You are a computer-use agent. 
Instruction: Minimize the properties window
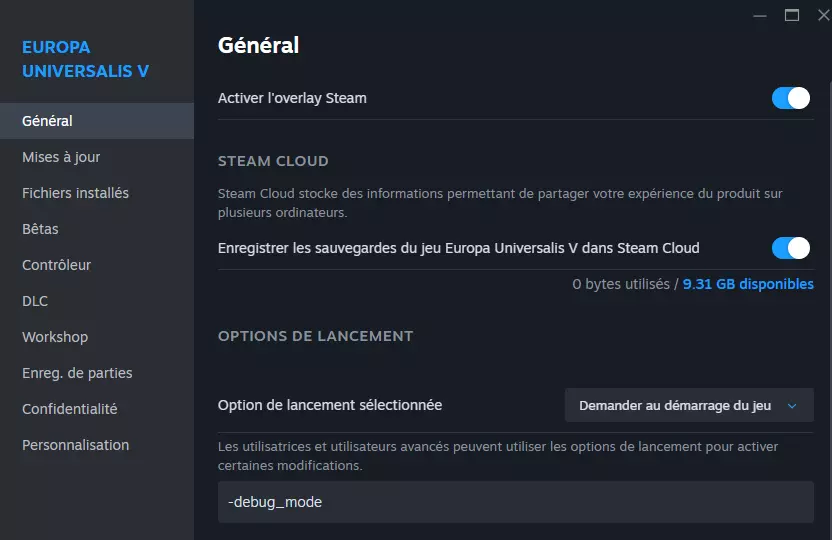tap(762, 15)
